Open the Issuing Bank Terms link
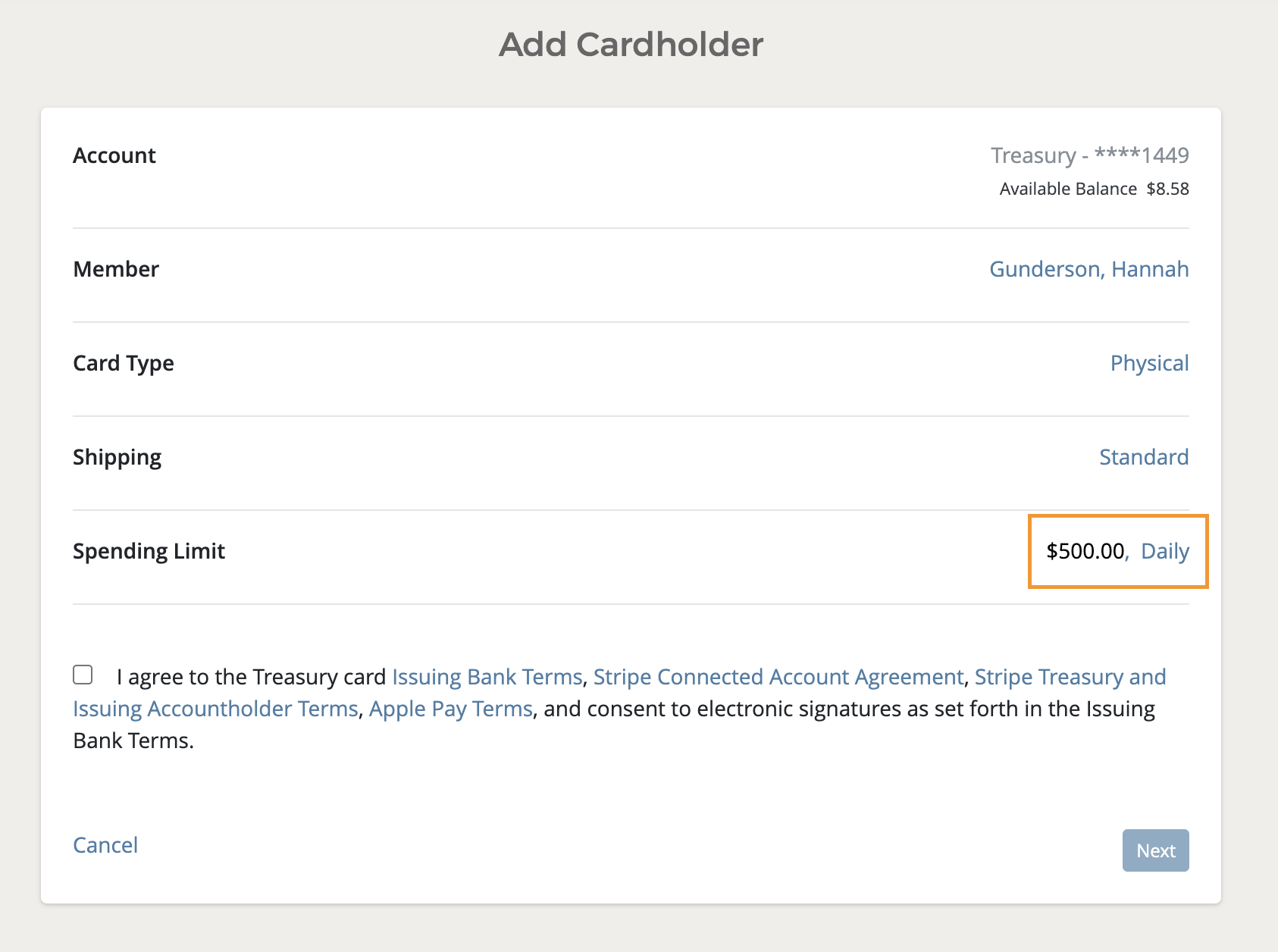The image size is (1278, 952). point(487,677)
